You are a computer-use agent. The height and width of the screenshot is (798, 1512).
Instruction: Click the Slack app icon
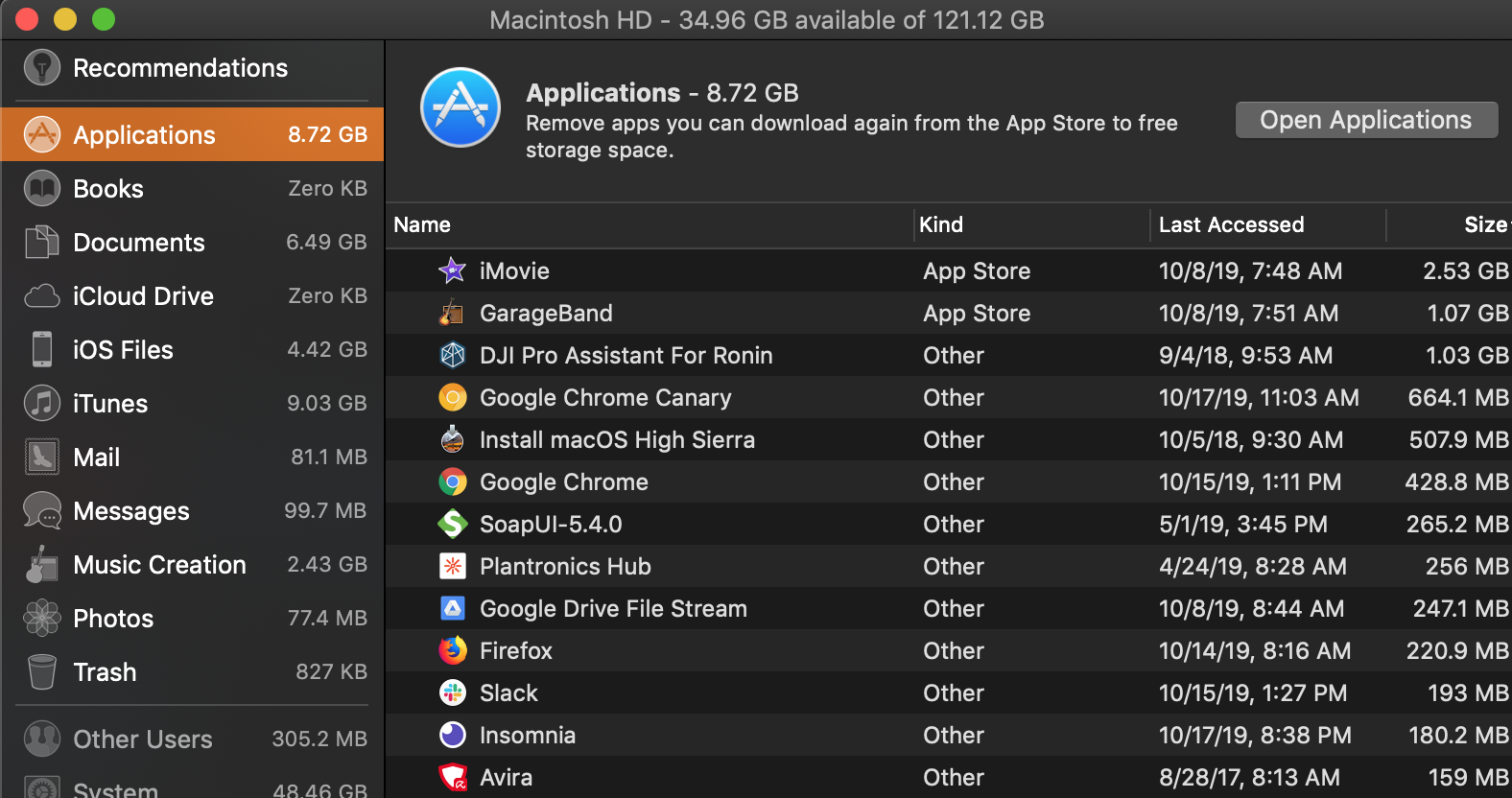[452, 692]
